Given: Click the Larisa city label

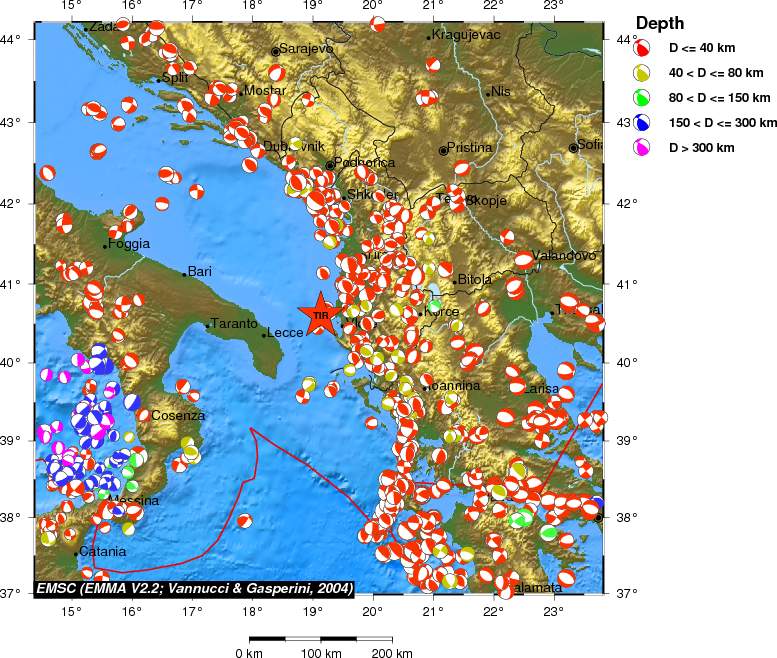Looking at the screenshot, I should click(541, 388).
